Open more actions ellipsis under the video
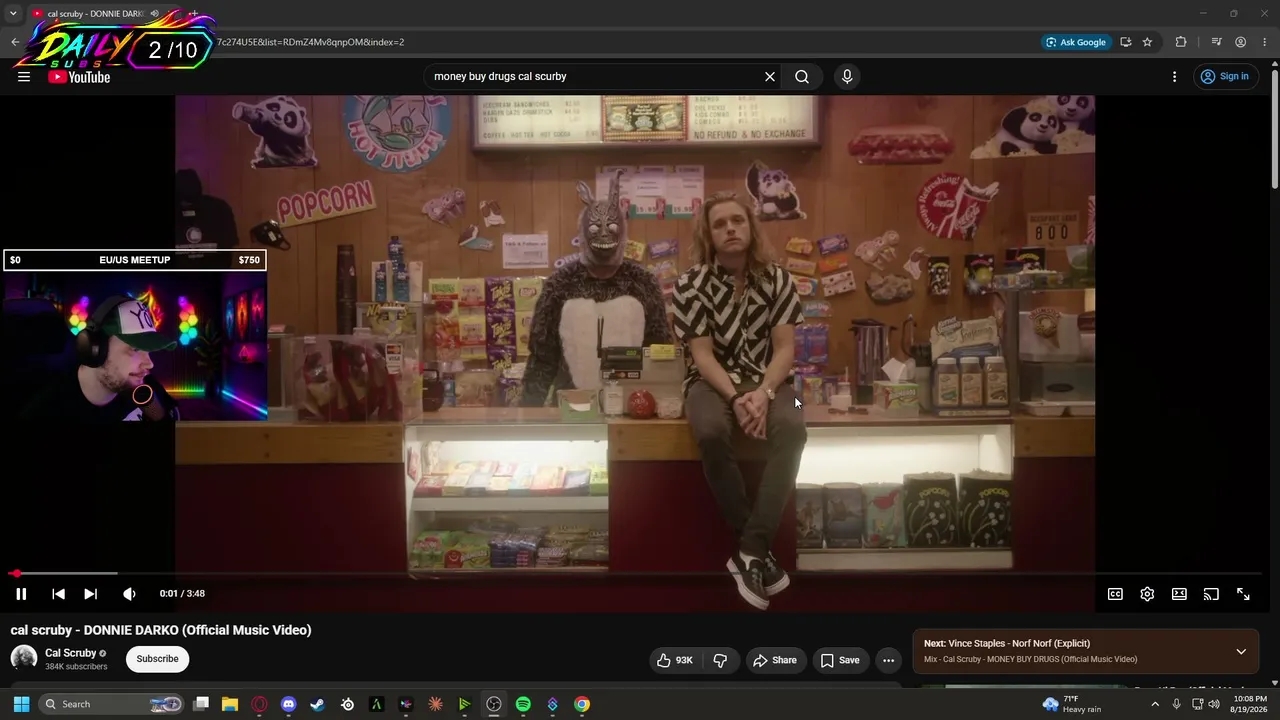 888,660
